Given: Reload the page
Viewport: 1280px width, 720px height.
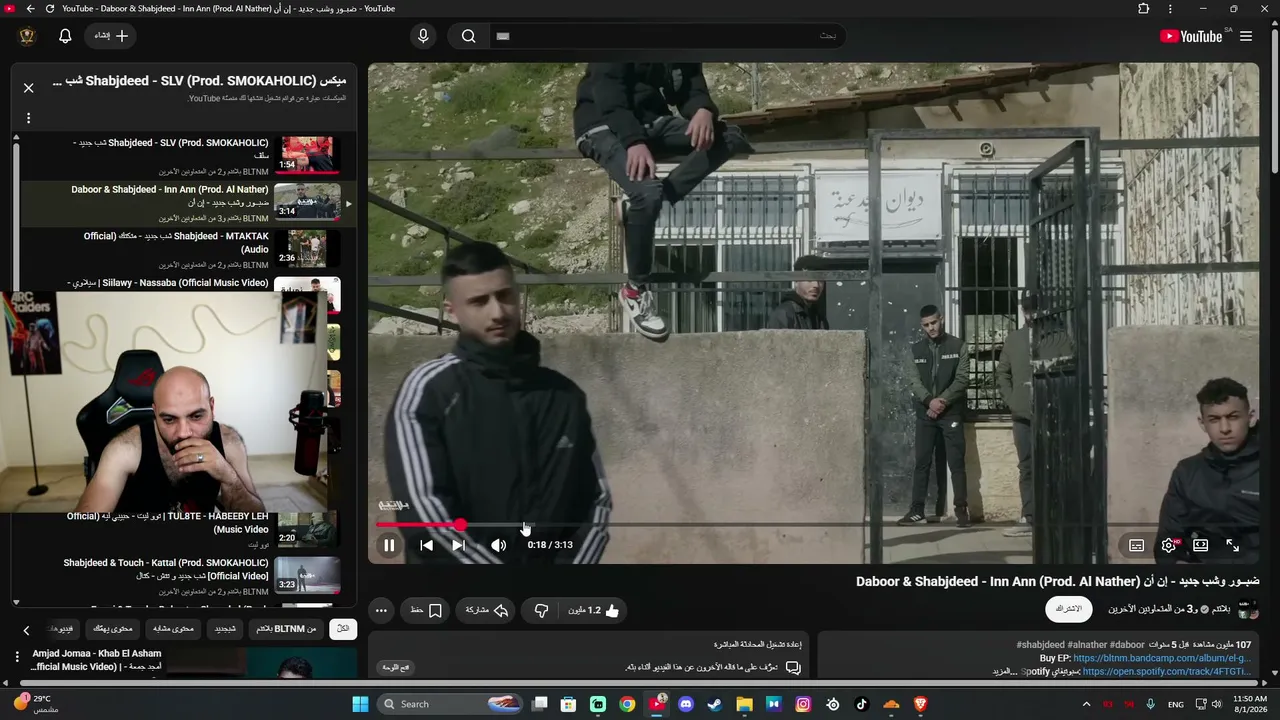Looking at the screenshot, I should pos(51,9).
